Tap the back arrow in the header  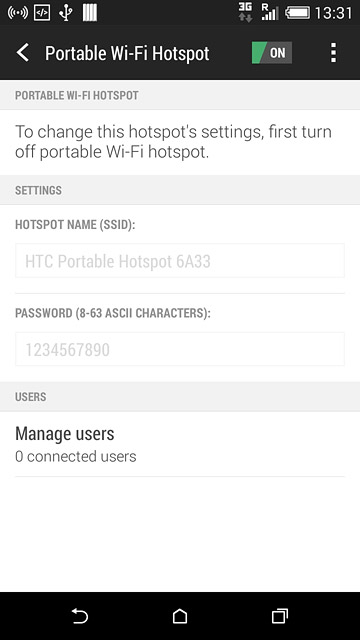click(x=23, y=53)
